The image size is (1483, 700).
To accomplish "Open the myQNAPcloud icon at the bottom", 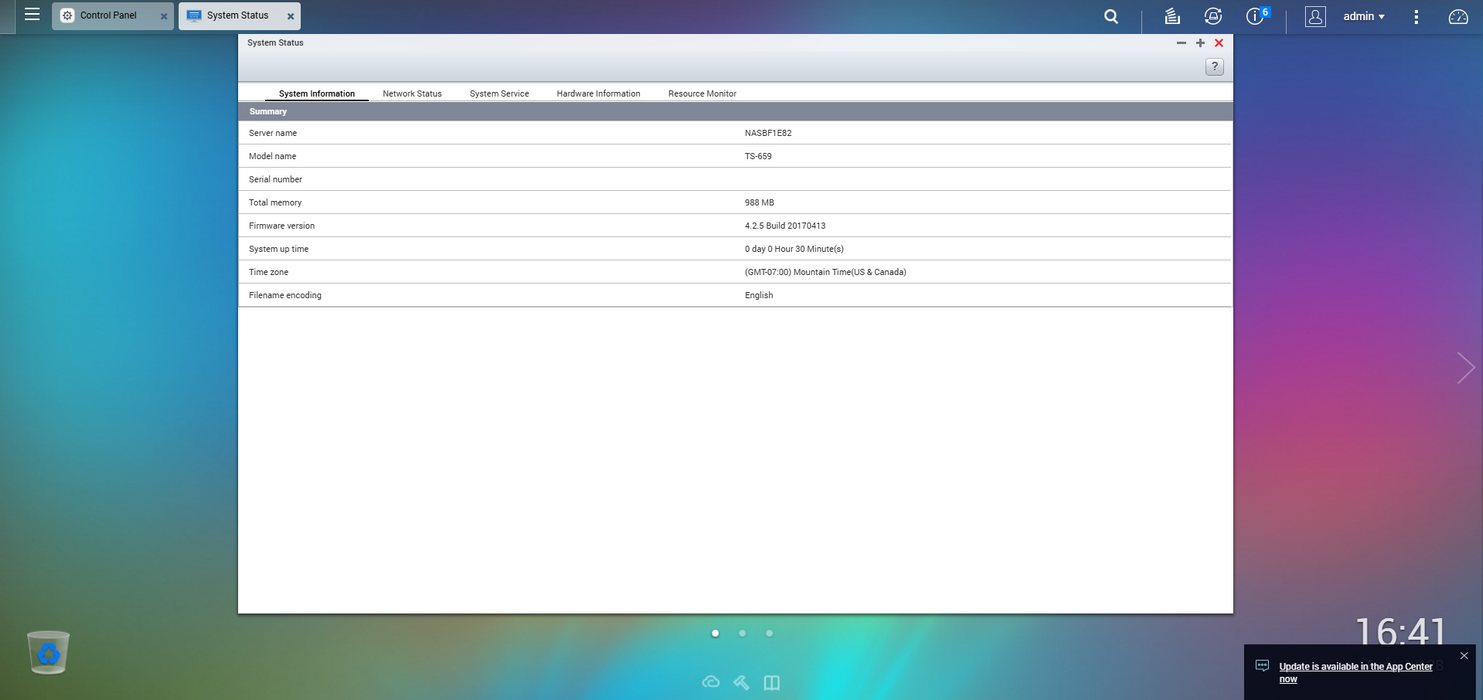I will (711, 682).
